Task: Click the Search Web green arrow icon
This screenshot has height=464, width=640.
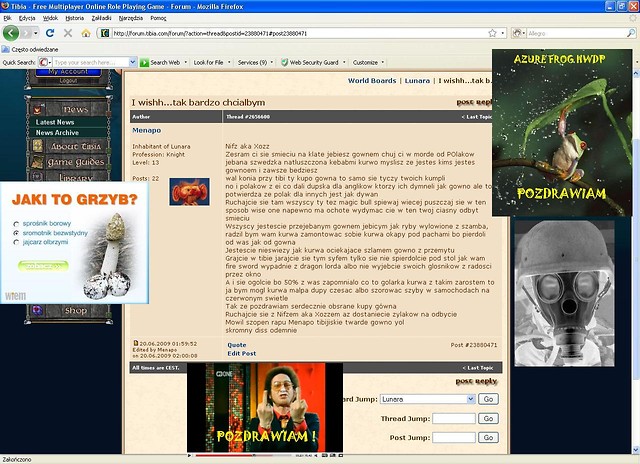Action: point(144,62)
